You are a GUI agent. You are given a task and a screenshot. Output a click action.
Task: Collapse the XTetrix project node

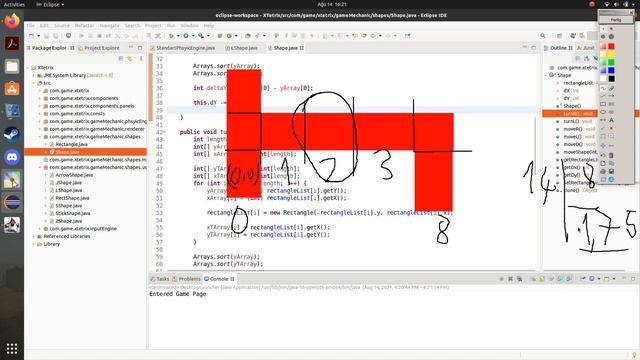[28, 68]
